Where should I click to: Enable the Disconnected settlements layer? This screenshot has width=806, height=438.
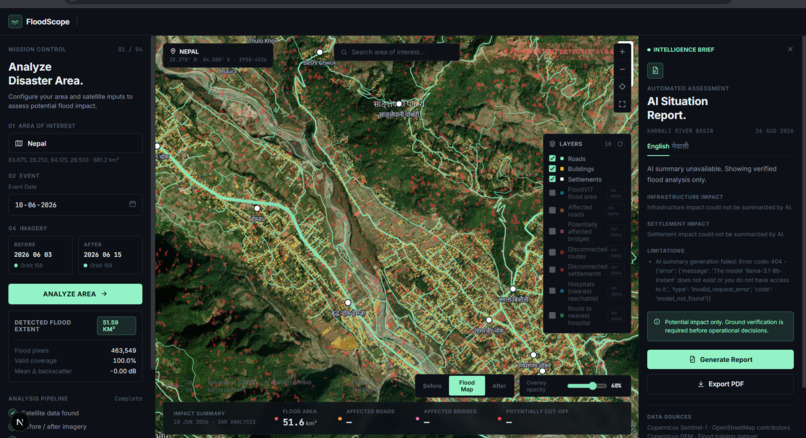[x=552, y=270]
